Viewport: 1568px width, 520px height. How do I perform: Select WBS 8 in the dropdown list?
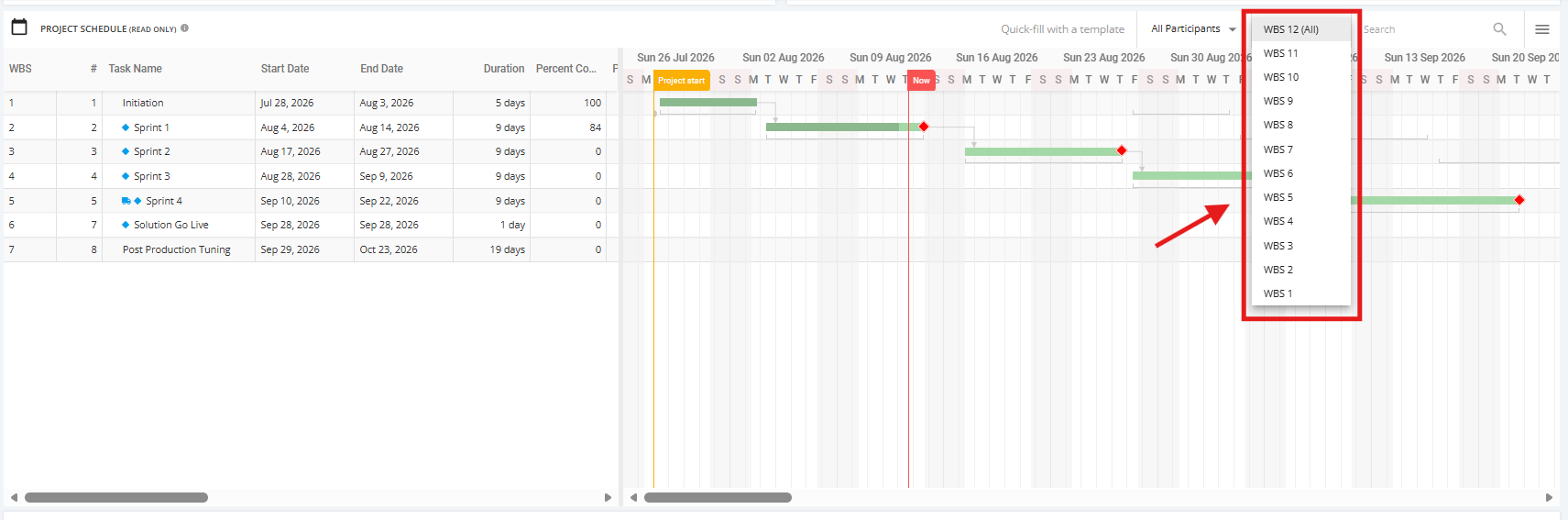[1301, 125]
